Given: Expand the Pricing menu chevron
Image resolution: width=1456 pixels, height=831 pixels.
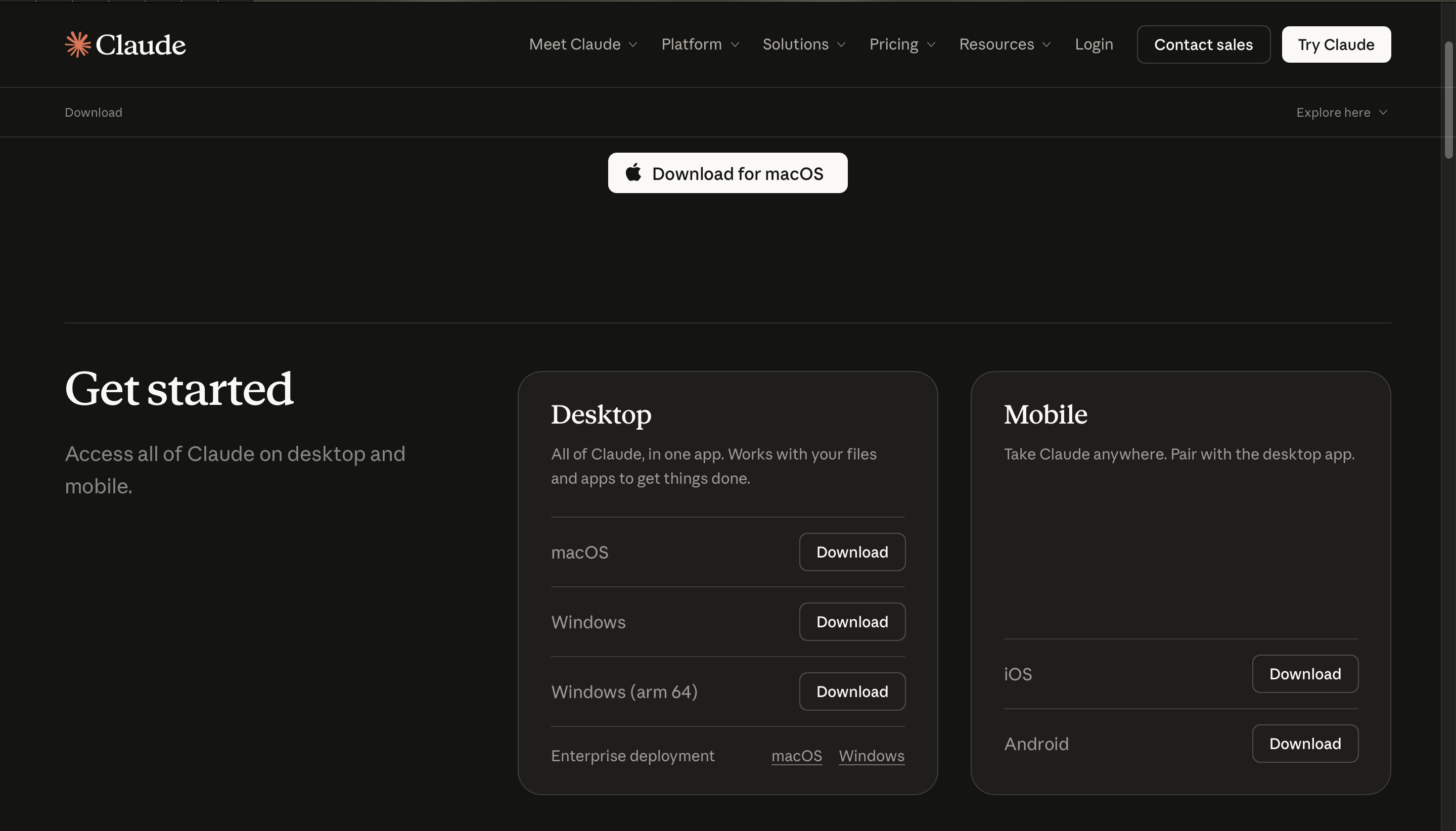Looking at the screenshot, I should pyautogui.click(x=931, y=44).
